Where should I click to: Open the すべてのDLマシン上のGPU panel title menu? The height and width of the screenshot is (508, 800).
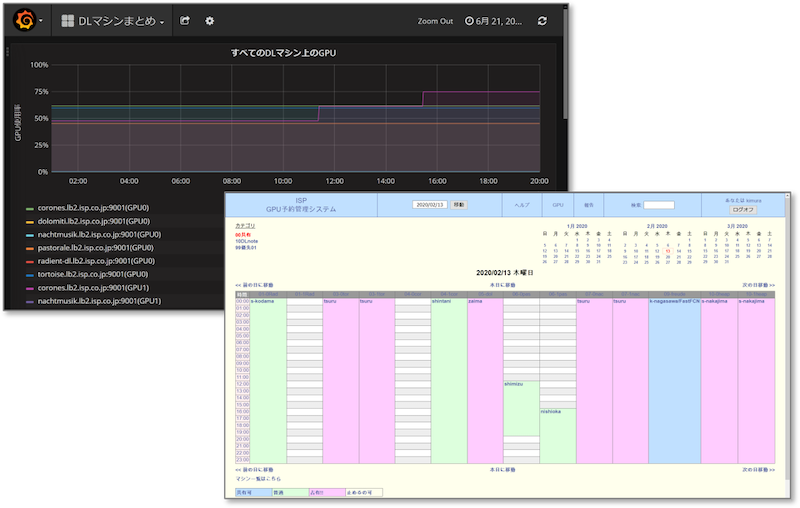coord(286,52)
